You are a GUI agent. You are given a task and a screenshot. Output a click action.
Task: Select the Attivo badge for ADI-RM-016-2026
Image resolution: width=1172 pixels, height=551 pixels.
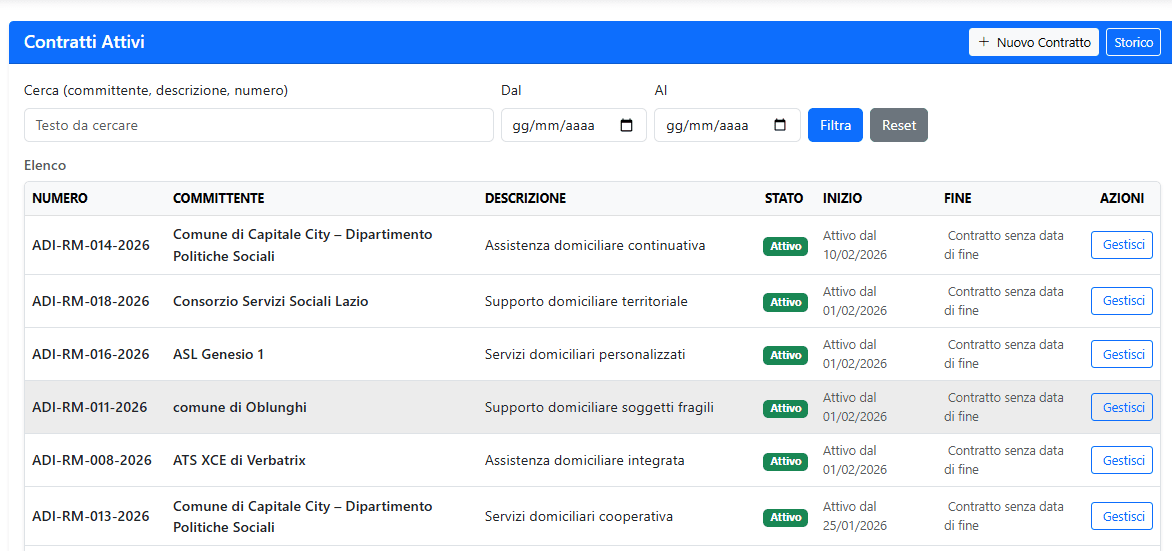point(785,355)
